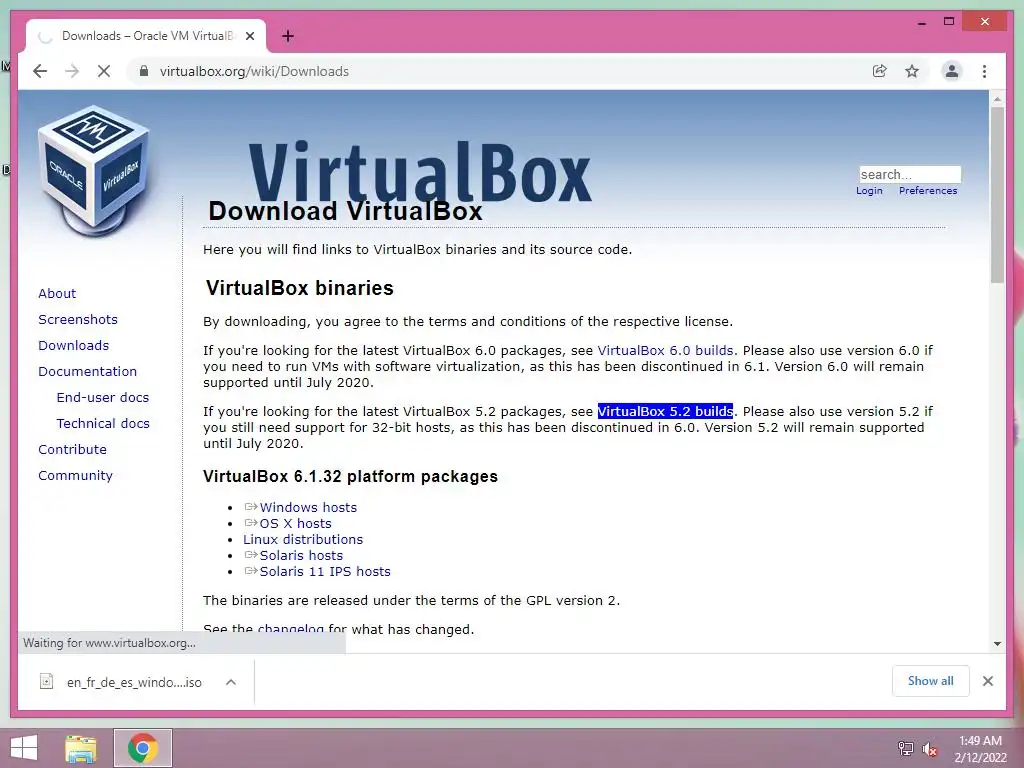1024x768 pixels.
Task: Open File Explorer from the taskbar
Action: click(81, 748)
